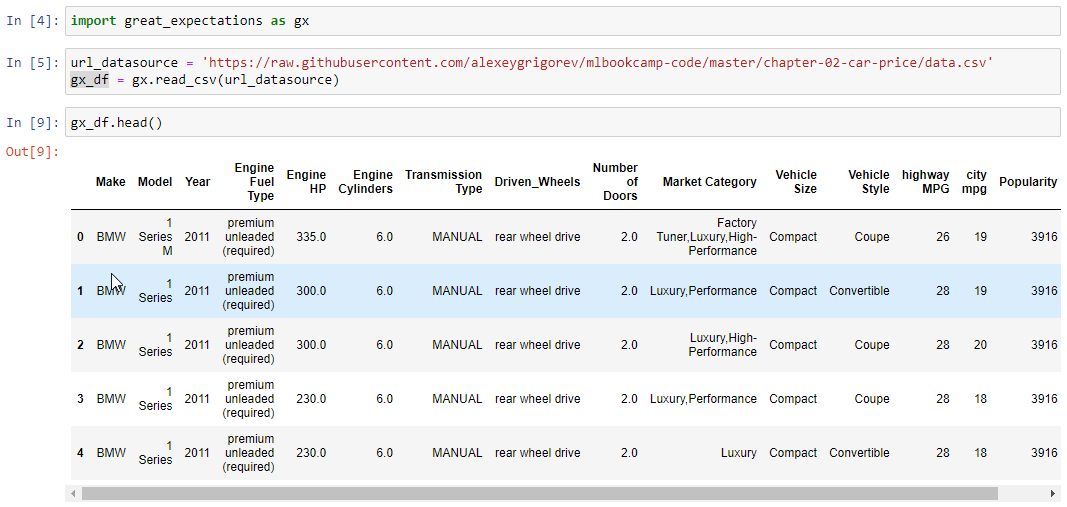Viewport: 1067px width, 507px height.
Task: Click the horizontal scrollbar left arrow
Action: coord(73,494)
